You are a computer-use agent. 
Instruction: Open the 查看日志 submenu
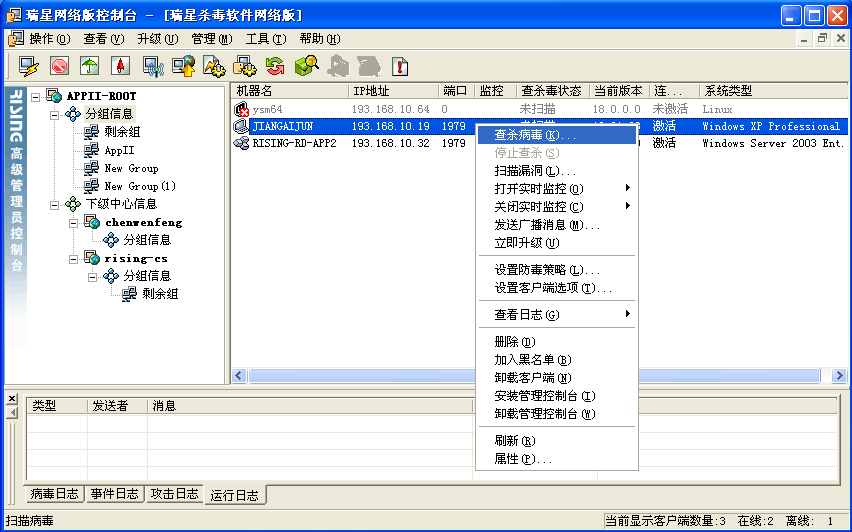tap(557, 314)
